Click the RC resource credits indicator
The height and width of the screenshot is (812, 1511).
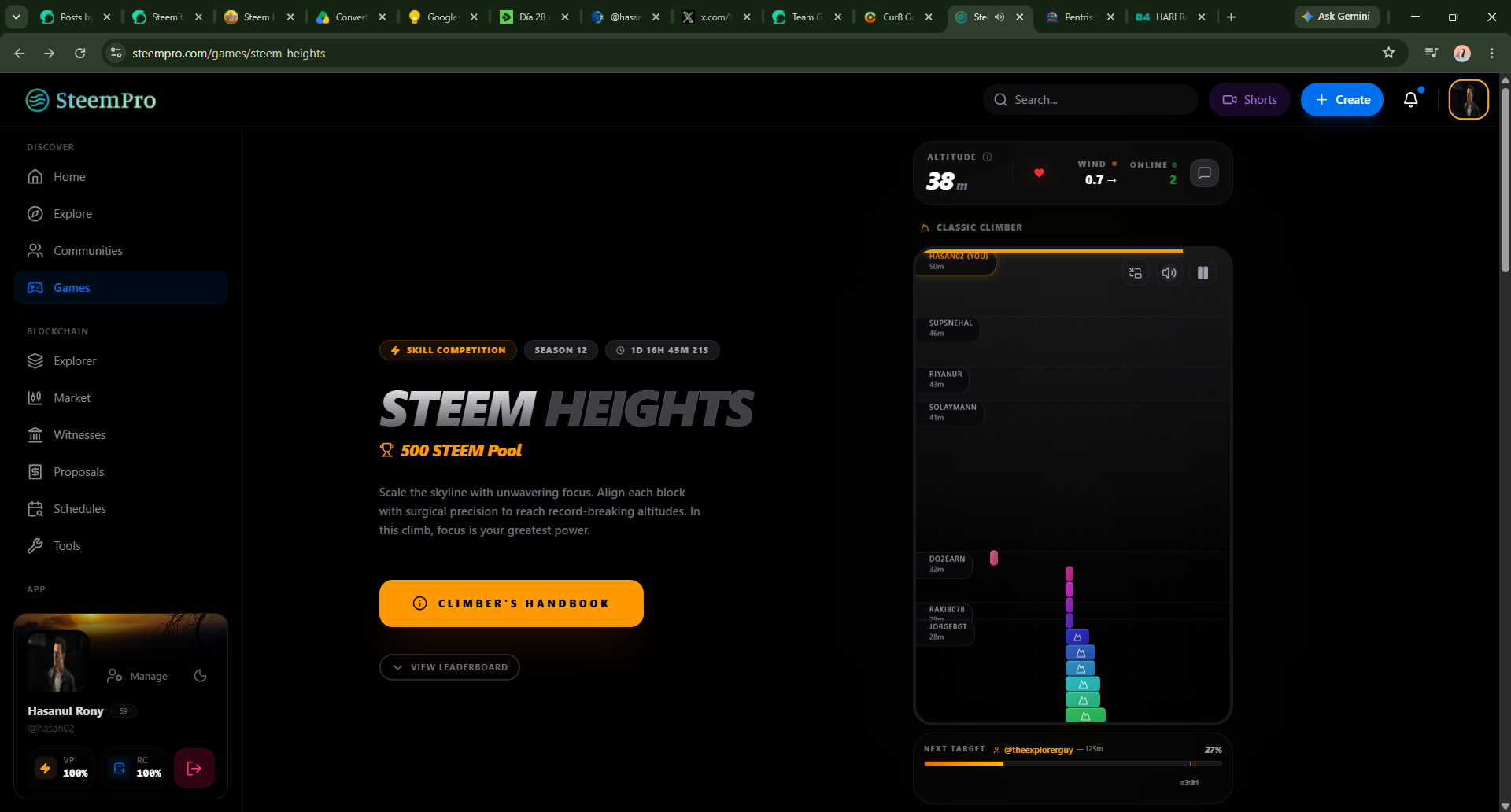tap(135, 768)
